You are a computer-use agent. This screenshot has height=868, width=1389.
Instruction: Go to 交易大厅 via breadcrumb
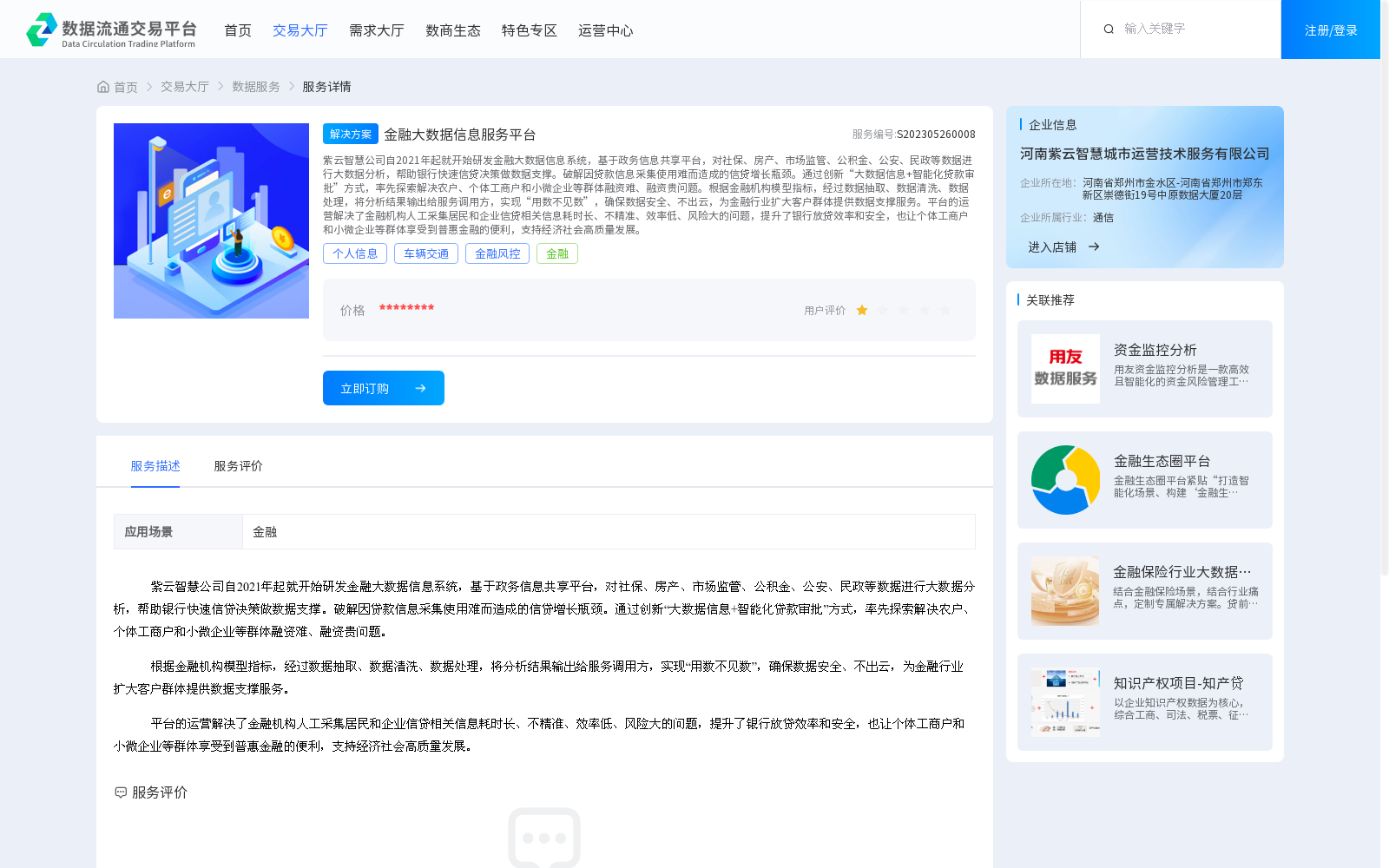(x=185, y=87)
